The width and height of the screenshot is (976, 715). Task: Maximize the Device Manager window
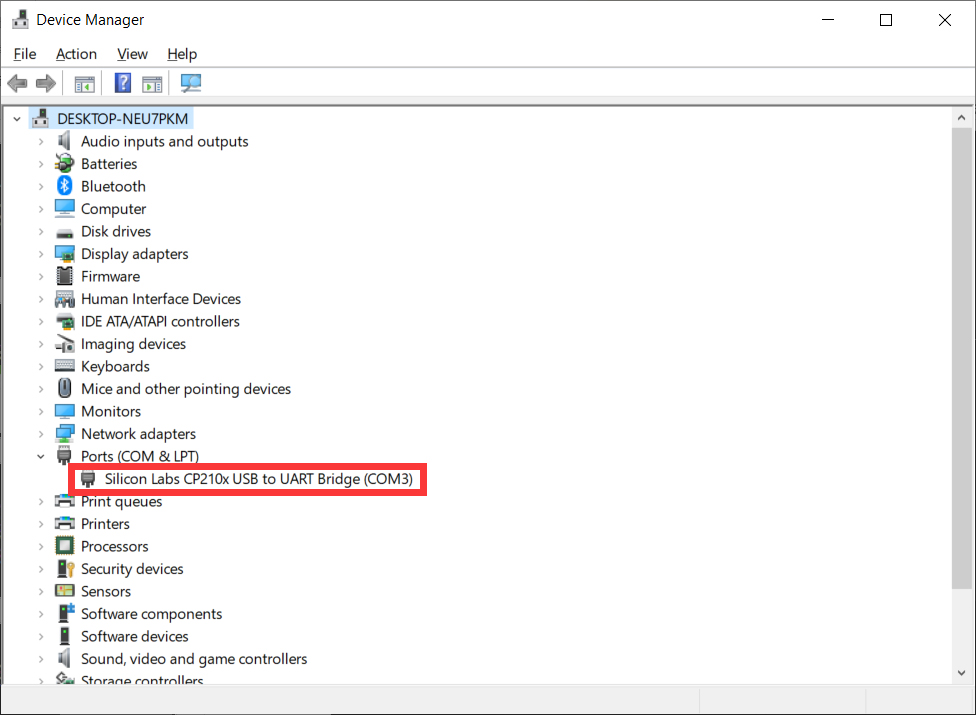click(x=886, y=20)
